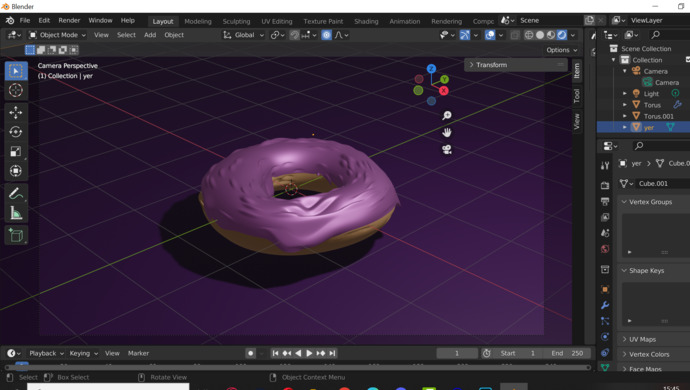
Task: Click the viewport zoom magnifier icon
Action: click(x=447, y=115)
